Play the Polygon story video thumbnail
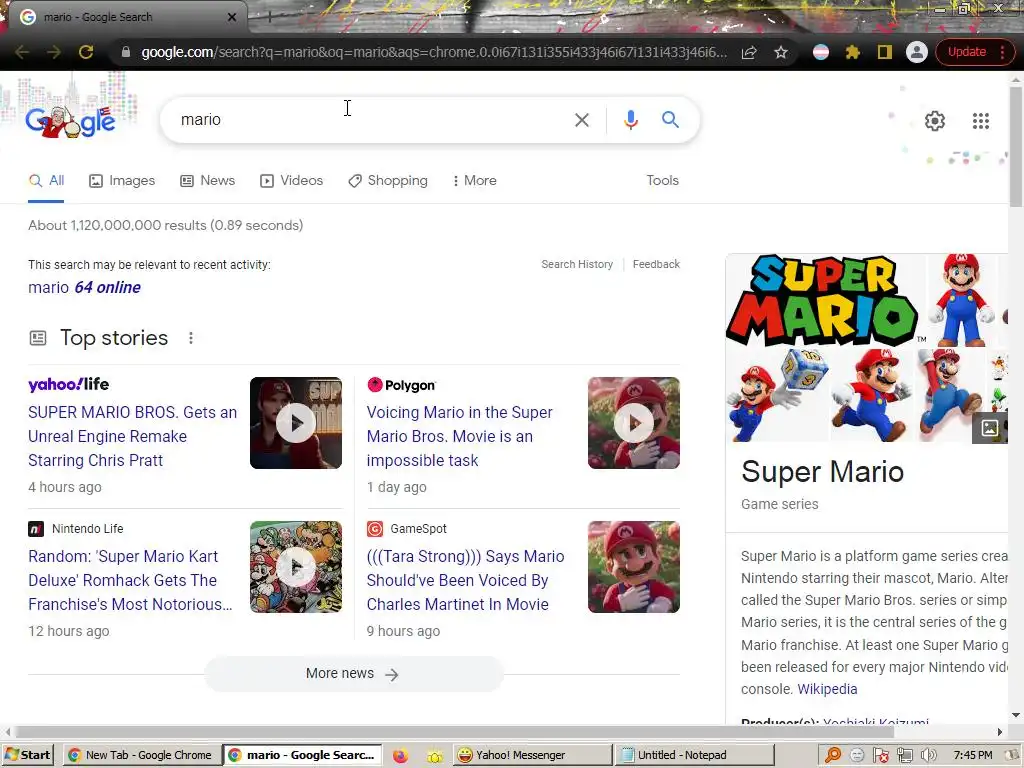Image resolution: width=1024 pixels, height=768 pixels. tap(633, 423)
